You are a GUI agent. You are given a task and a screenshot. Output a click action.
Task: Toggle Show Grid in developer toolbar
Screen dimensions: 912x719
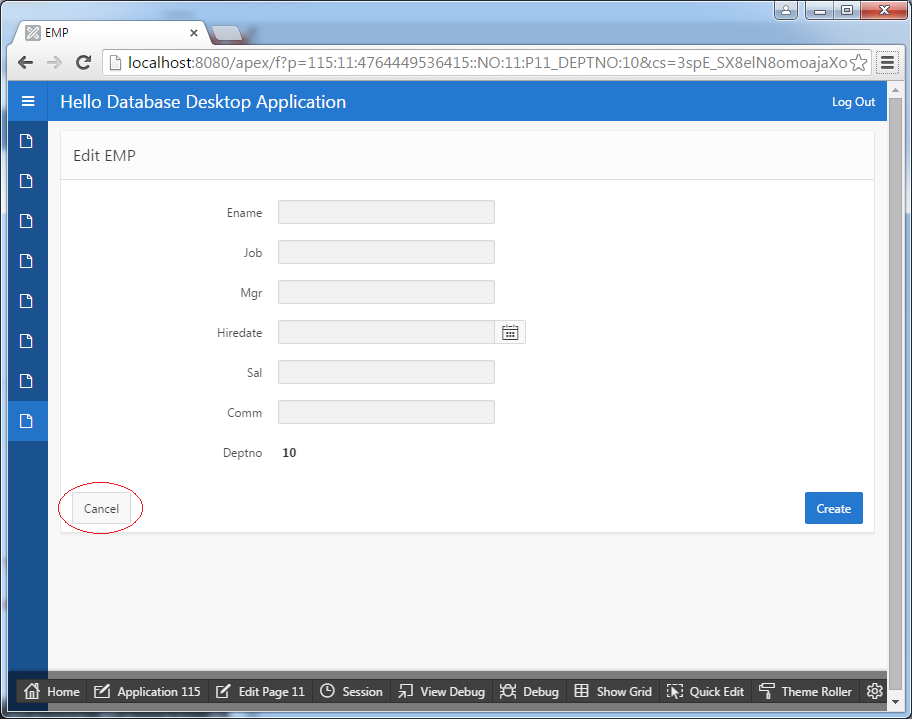pos(613,691)
